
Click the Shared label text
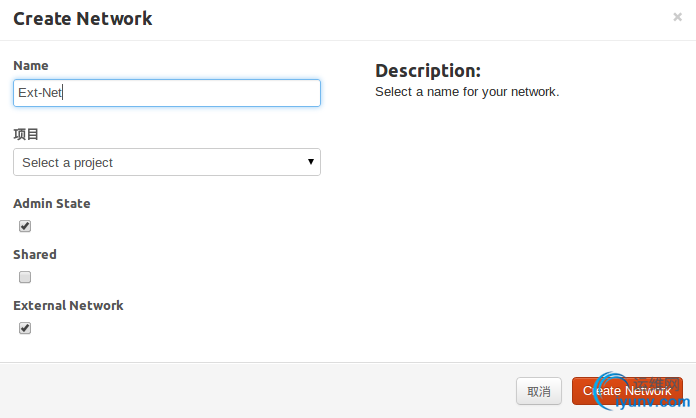[x=35, y=254]
